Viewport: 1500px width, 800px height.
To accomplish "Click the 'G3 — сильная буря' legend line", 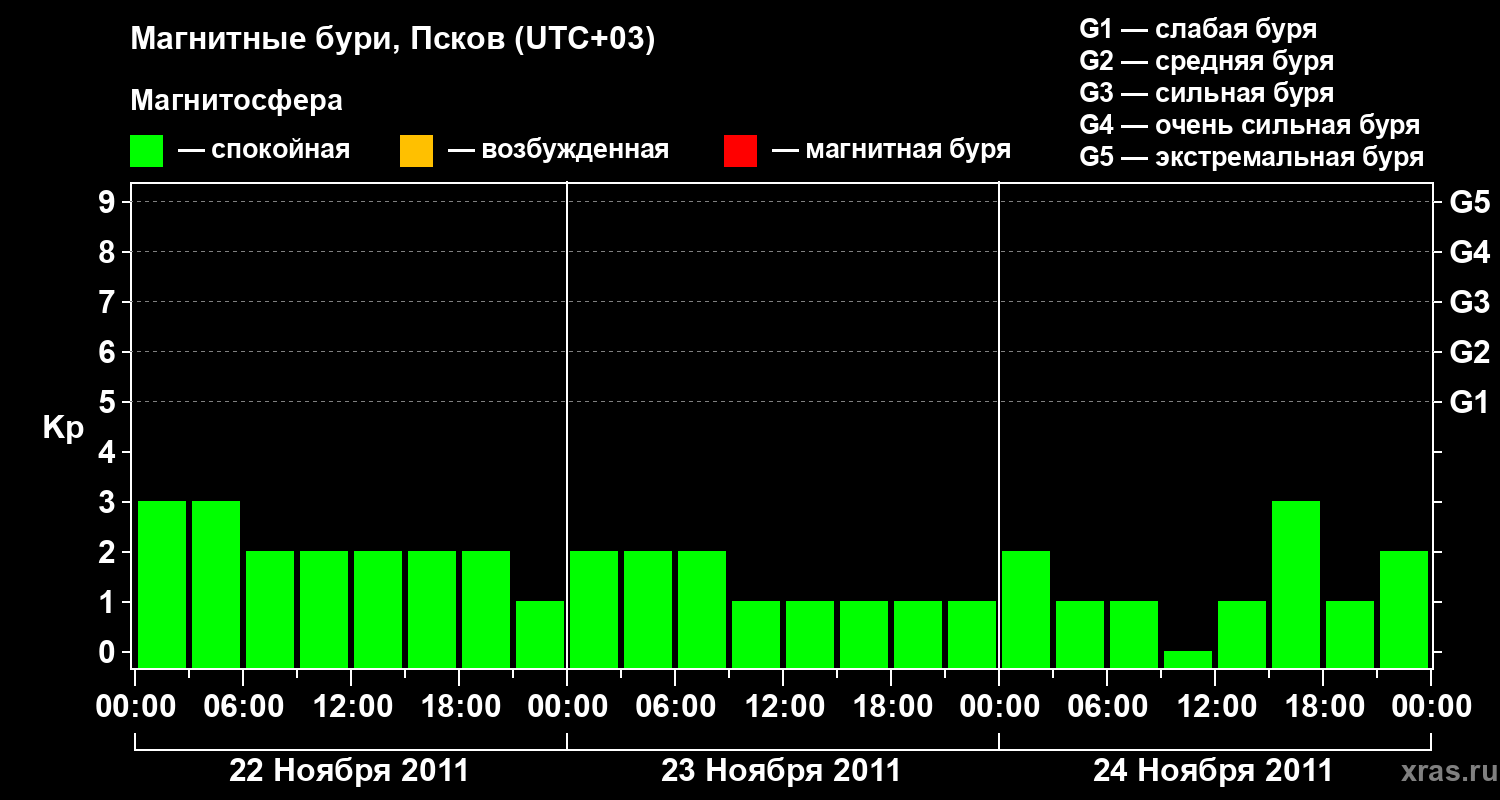I will 1207,93.
